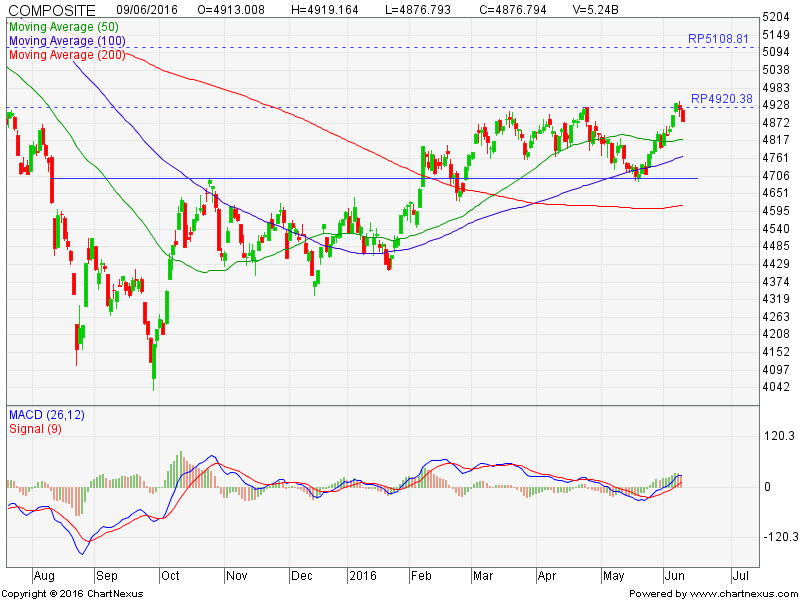Select Moving Average (100) legend label
Image resolution: width=800 pixels, height=600 pixels.
pyautogui.click(x=67, y=41)
